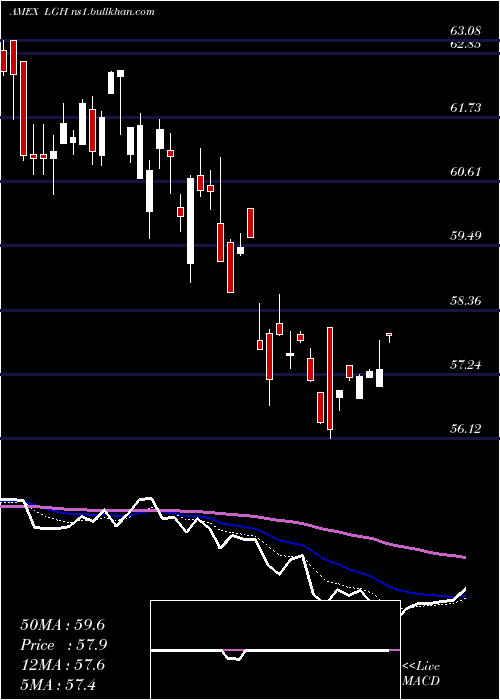Click the Price : 57.9 readout
500x700 pixels.
[x=64, y=645]
